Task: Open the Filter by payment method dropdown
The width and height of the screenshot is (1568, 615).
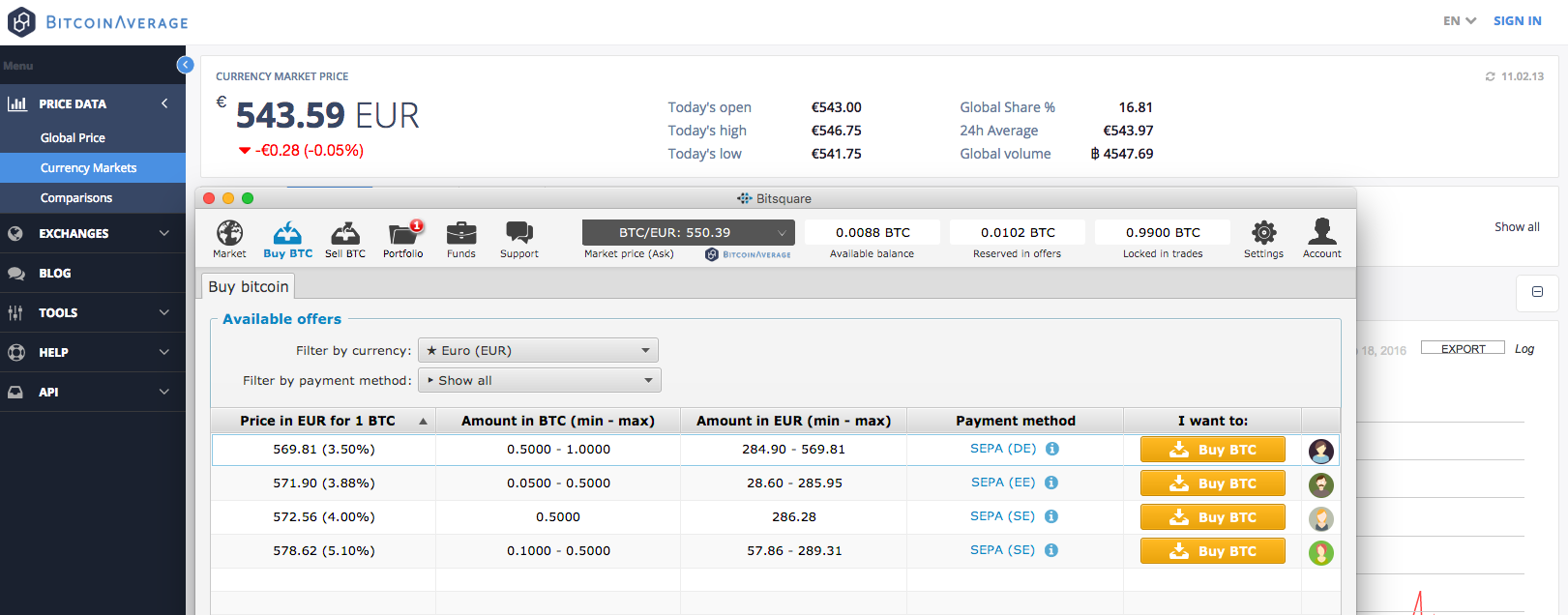Action: 540,380
